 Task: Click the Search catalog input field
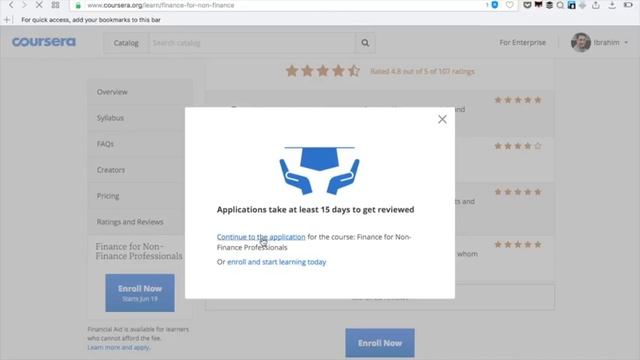click(253, 43)
